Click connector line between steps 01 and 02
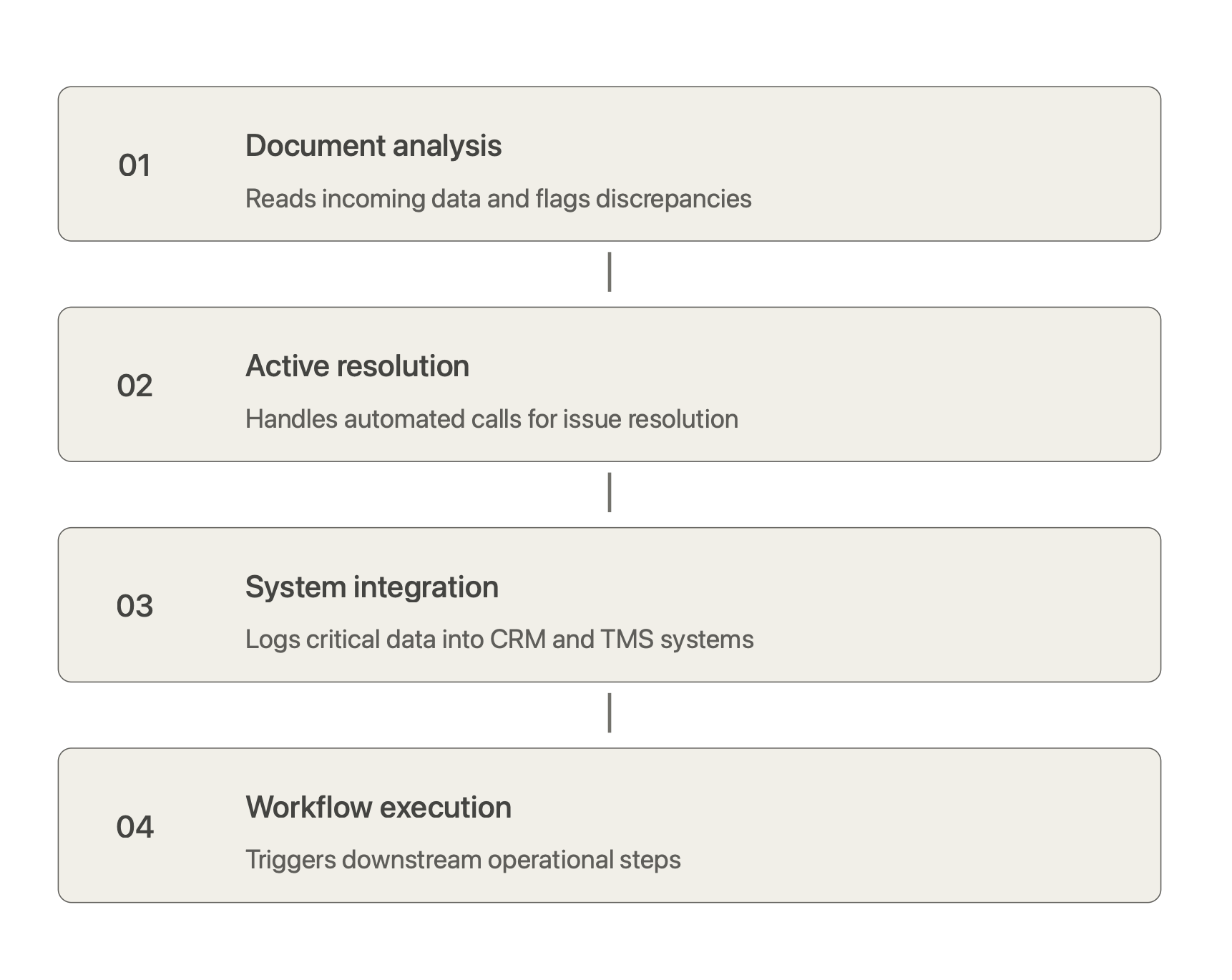 pyautogui.click(x=610, y=272)
